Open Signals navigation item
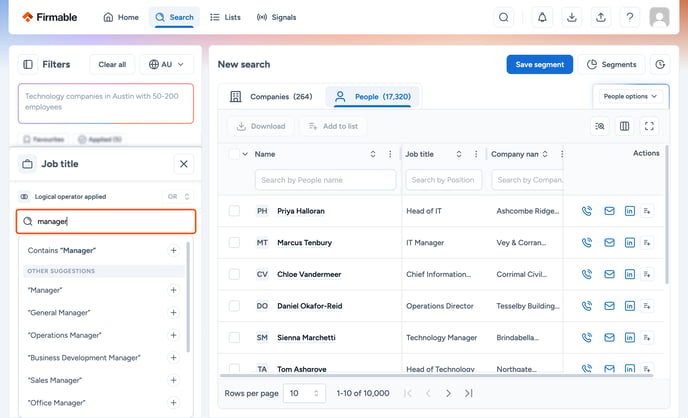 tap(276, 18)
